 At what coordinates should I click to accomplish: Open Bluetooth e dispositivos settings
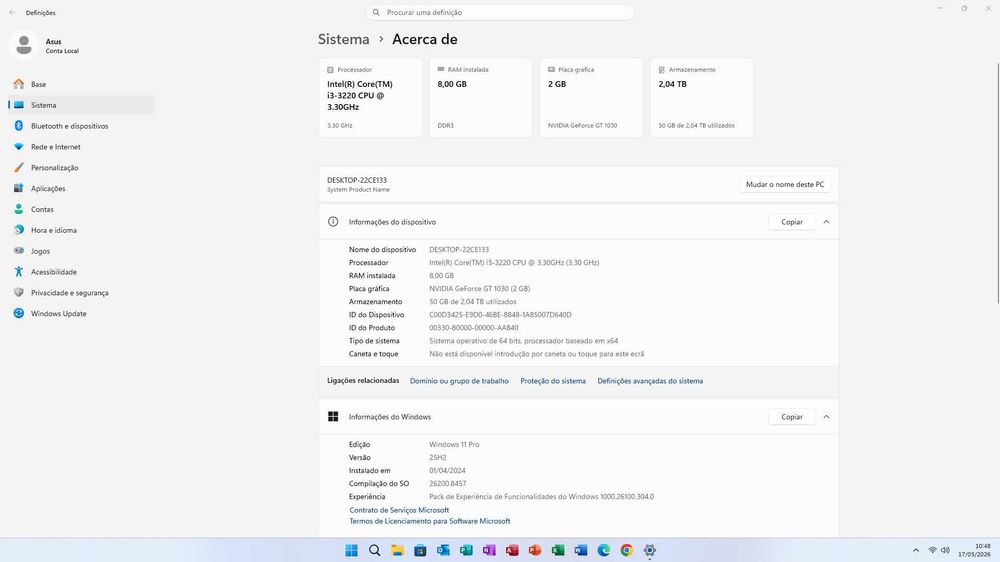(81, 126)
